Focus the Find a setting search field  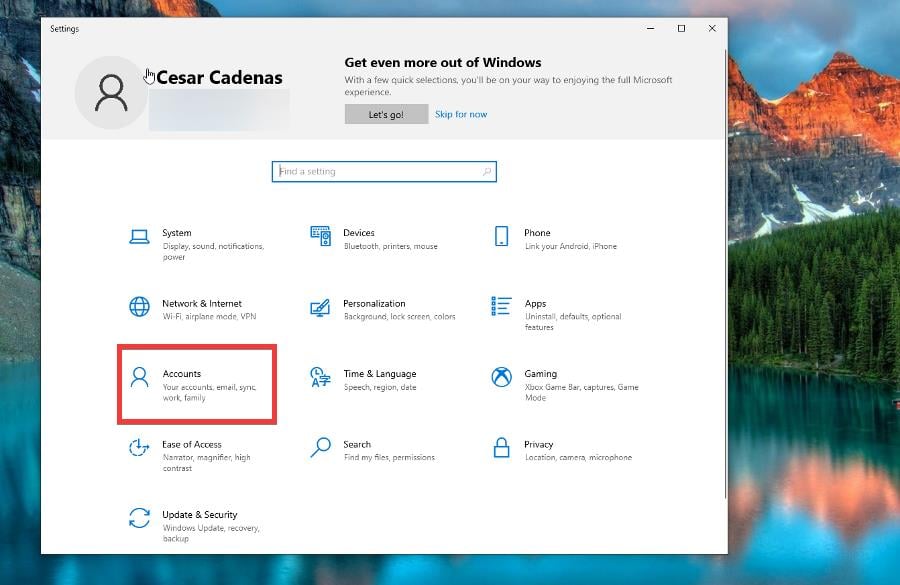point(384,172)
